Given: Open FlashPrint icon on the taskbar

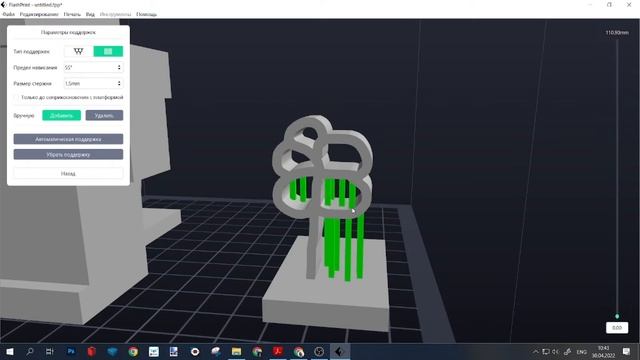Looking at the screenshot, I should [340, 351].
